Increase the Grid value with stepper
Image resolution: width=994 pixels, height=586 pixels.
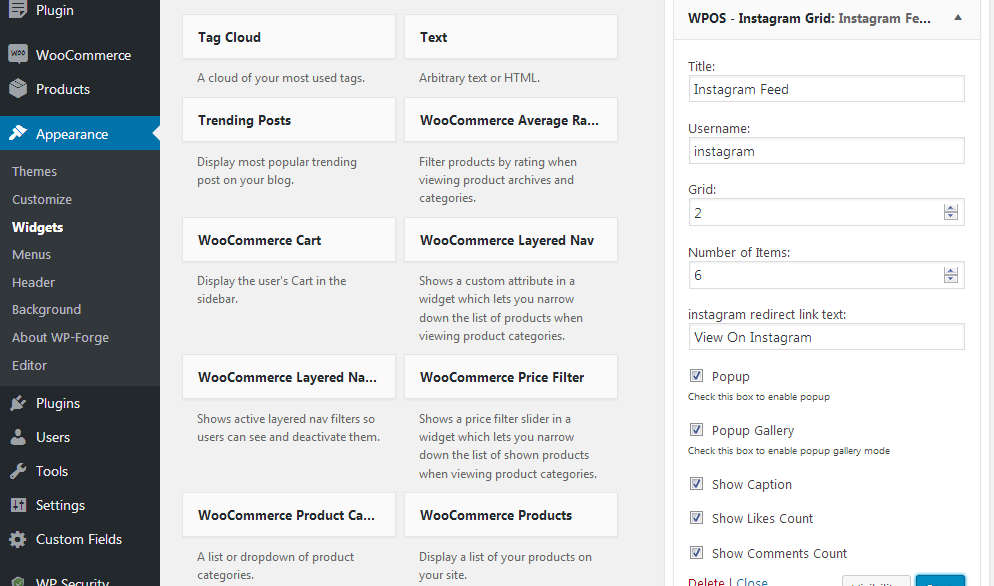tap(951, 207)
